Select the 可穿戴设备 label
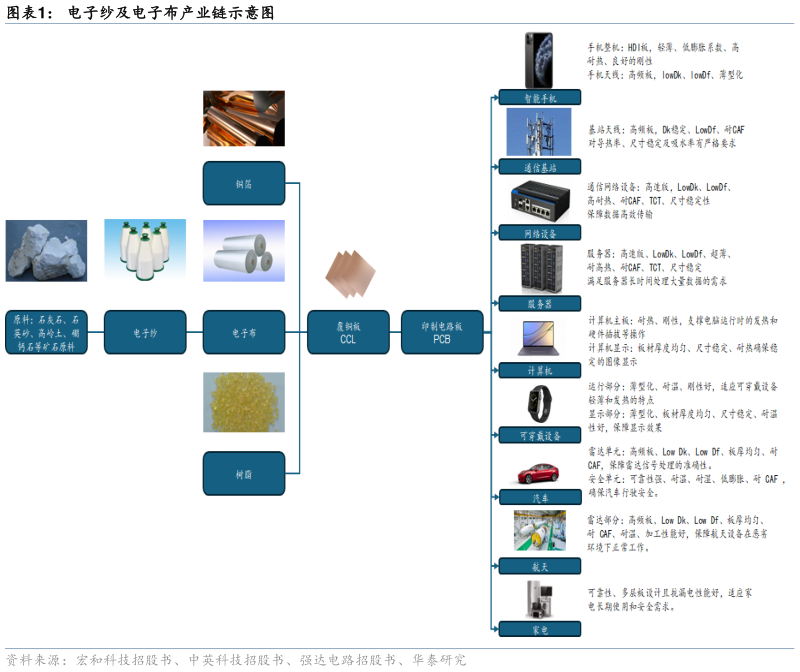The width and height of the screenshot is (800, 672). (539, 436)
